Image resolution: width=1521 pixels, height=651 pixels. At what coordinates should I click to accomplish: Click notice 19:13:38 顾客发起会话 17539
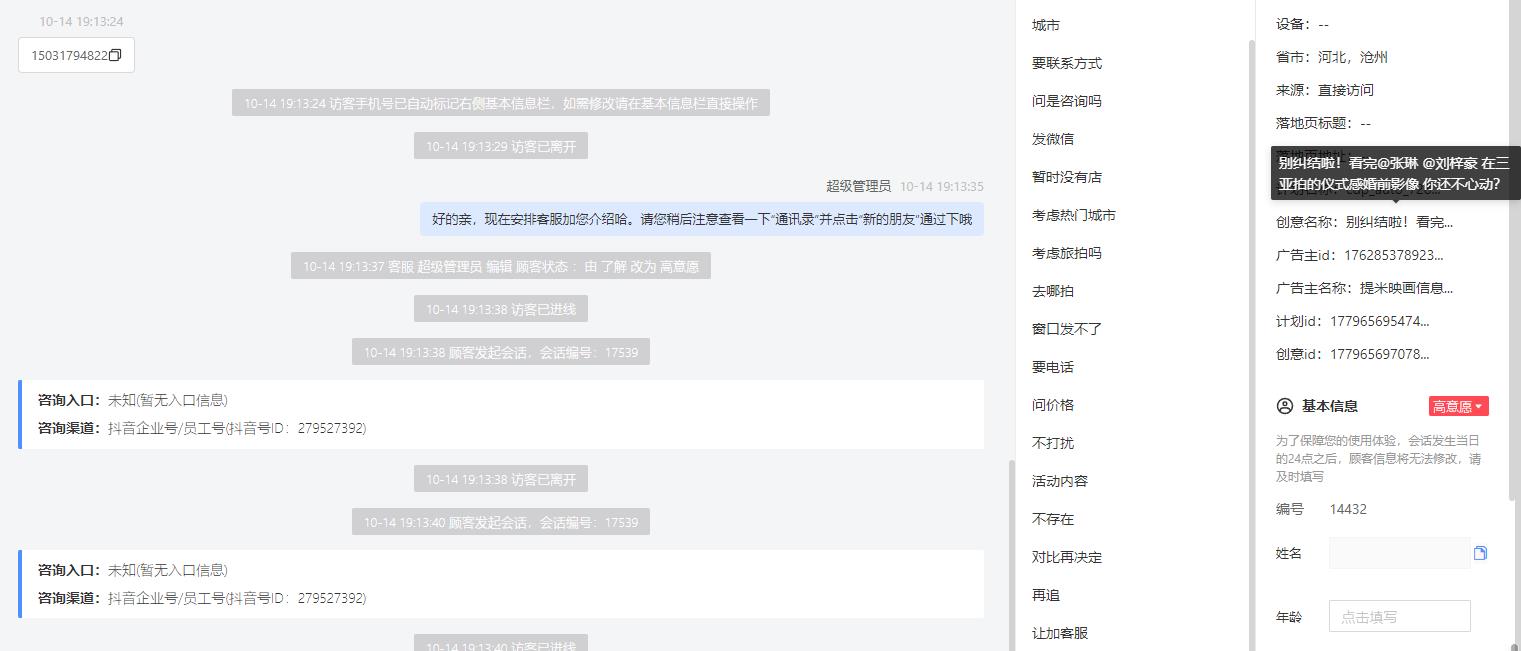(501, 352)
